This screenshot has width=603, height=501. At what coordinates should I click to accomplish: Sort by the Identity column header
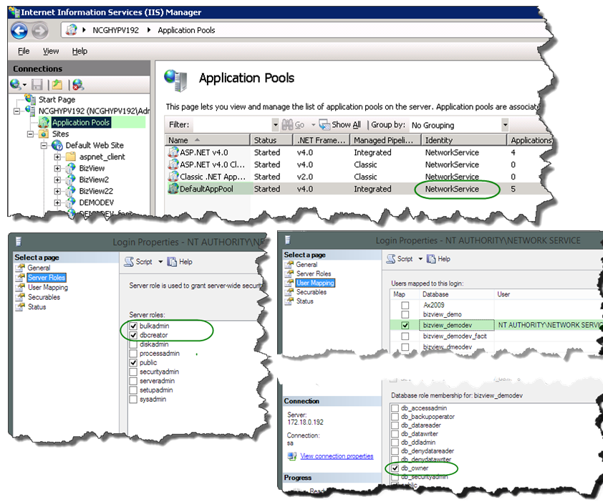(464, 140)
